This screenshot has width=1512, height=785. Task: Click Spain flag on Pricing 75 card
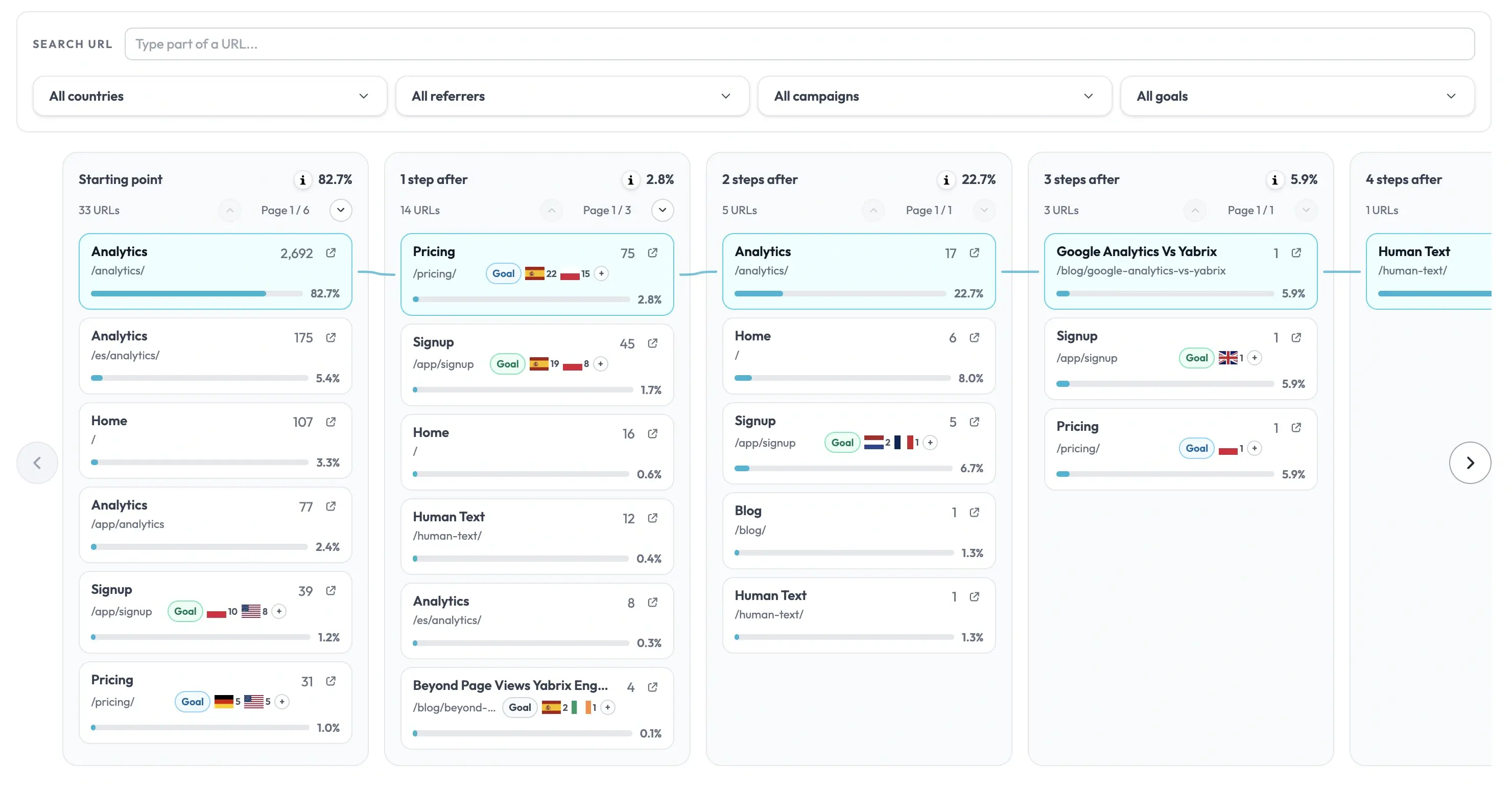(x=534, y=273)
